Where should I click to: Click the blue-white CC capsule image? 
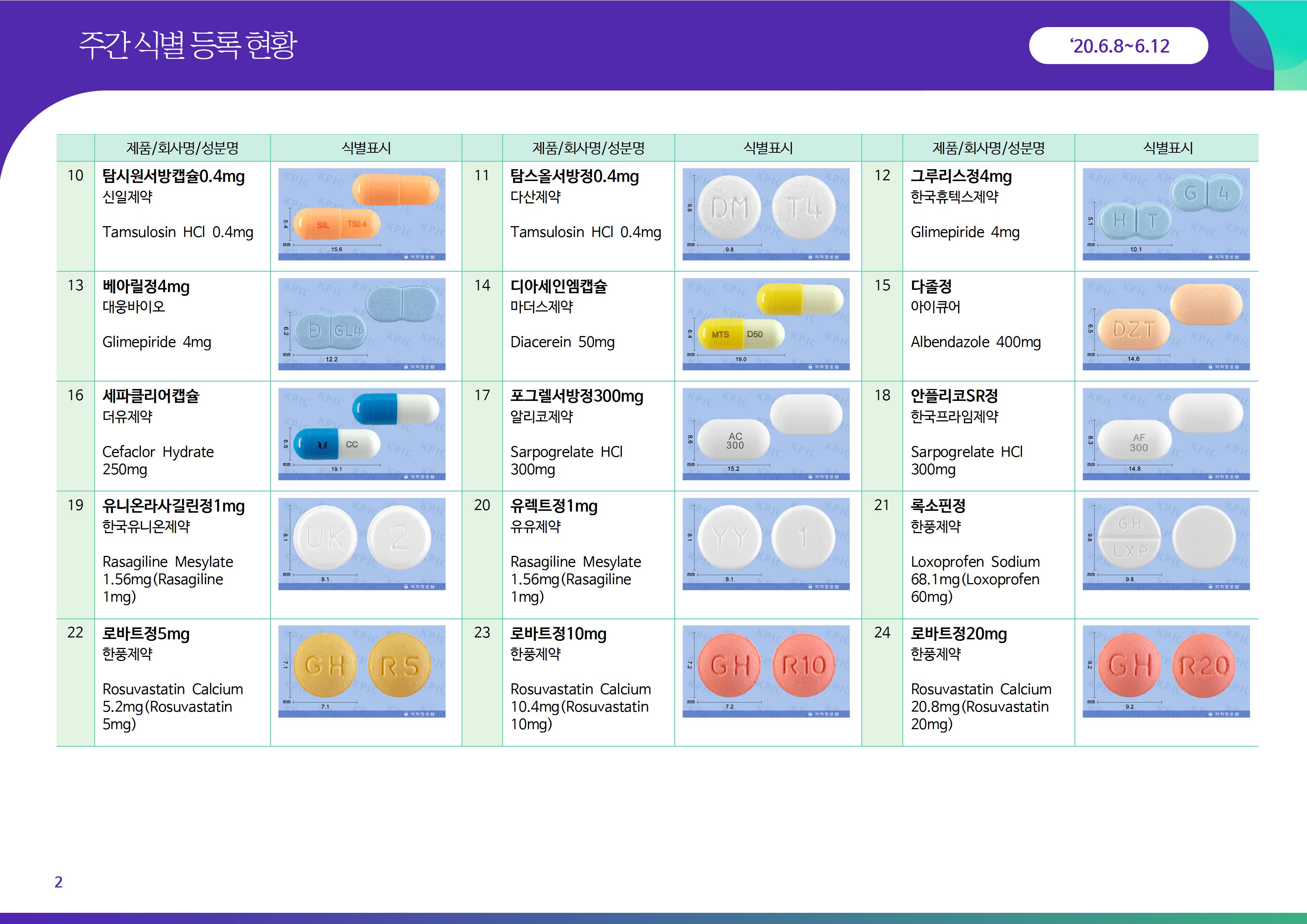pos(361,434)
